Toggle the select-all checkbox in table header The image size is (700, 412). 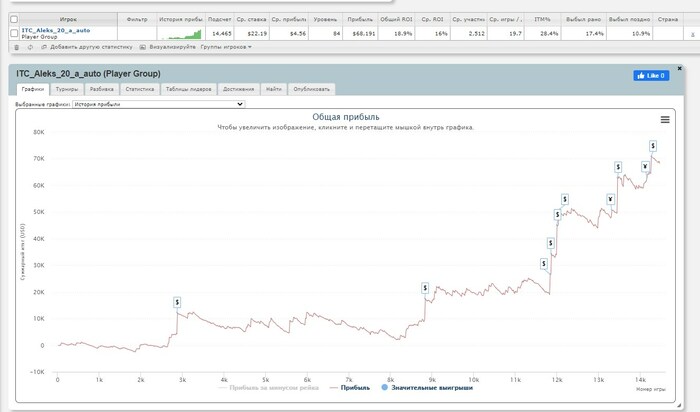[x=14, y=19]
